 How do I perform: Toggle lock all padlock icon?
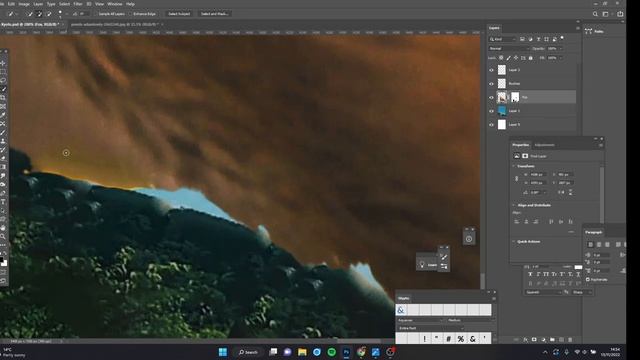click(x=531, y=58)
